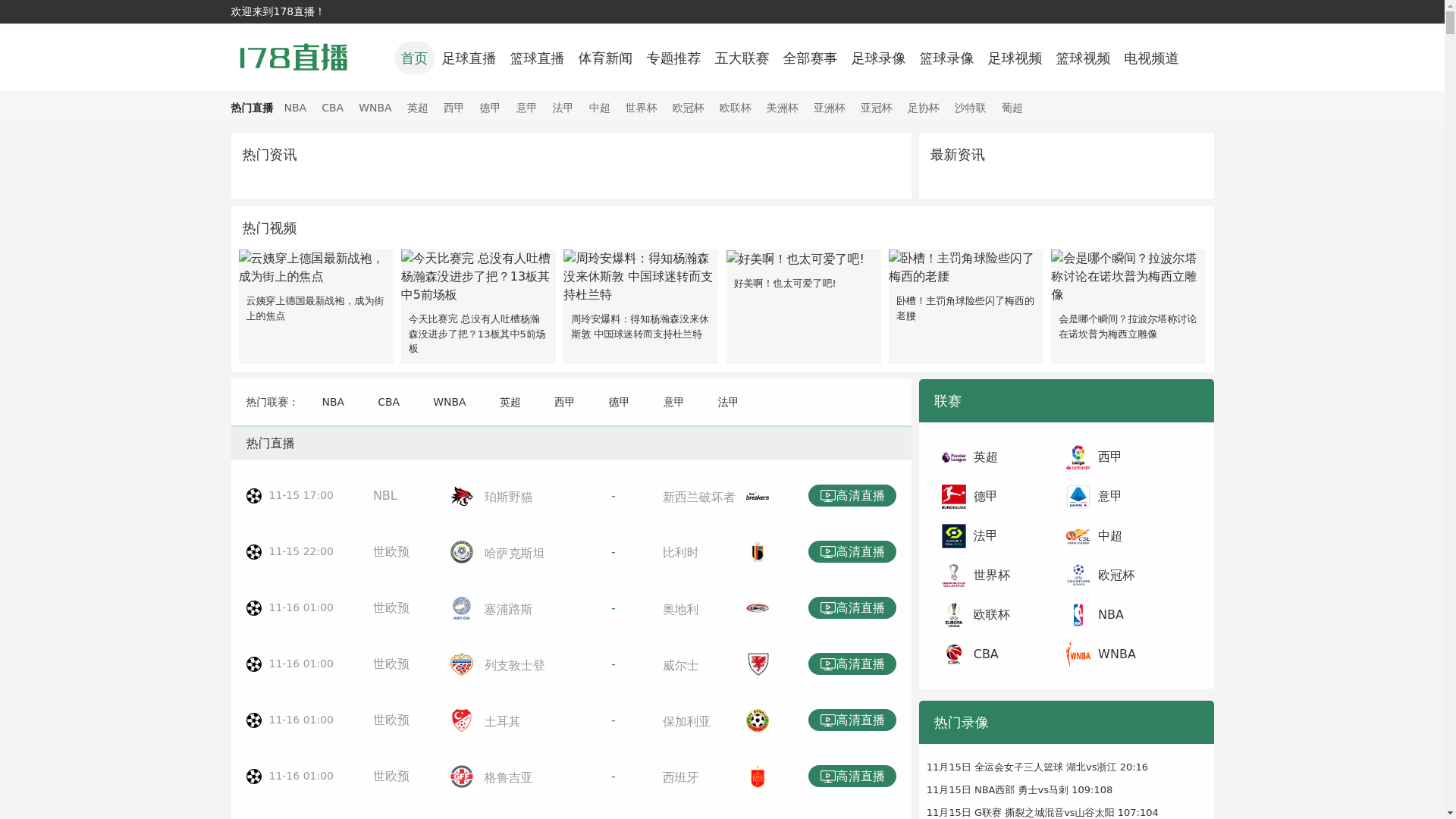The height and width of the screenshot is (819, 1456).
Task: Click the 奥地利 team crest
Action: coord(758,608)
